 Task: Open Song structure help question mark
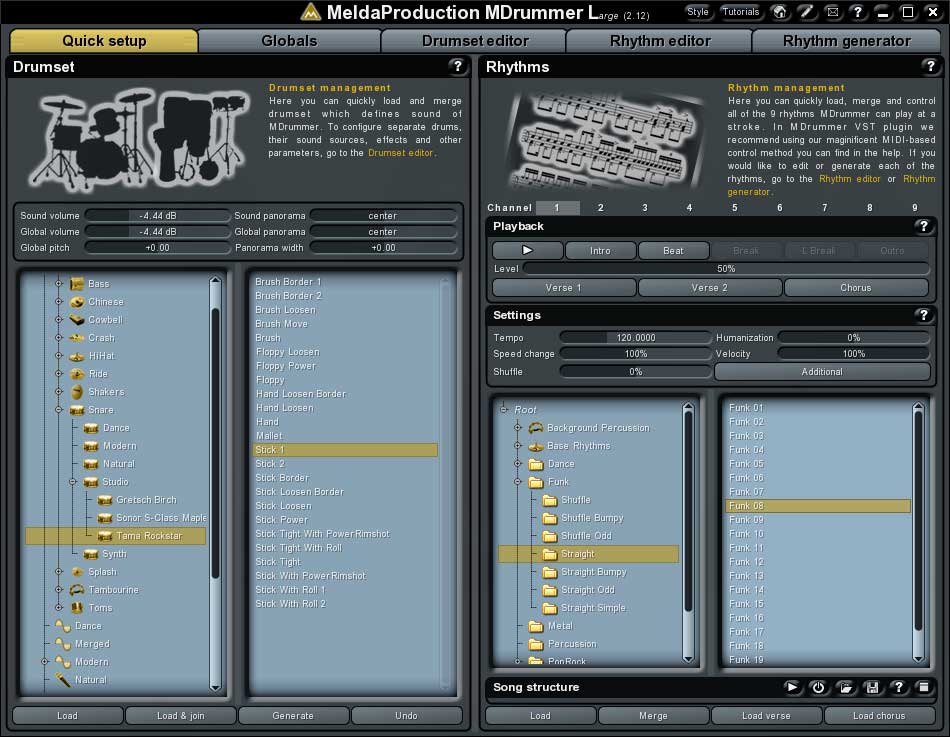pyautogui.click(x=899, y=687)
